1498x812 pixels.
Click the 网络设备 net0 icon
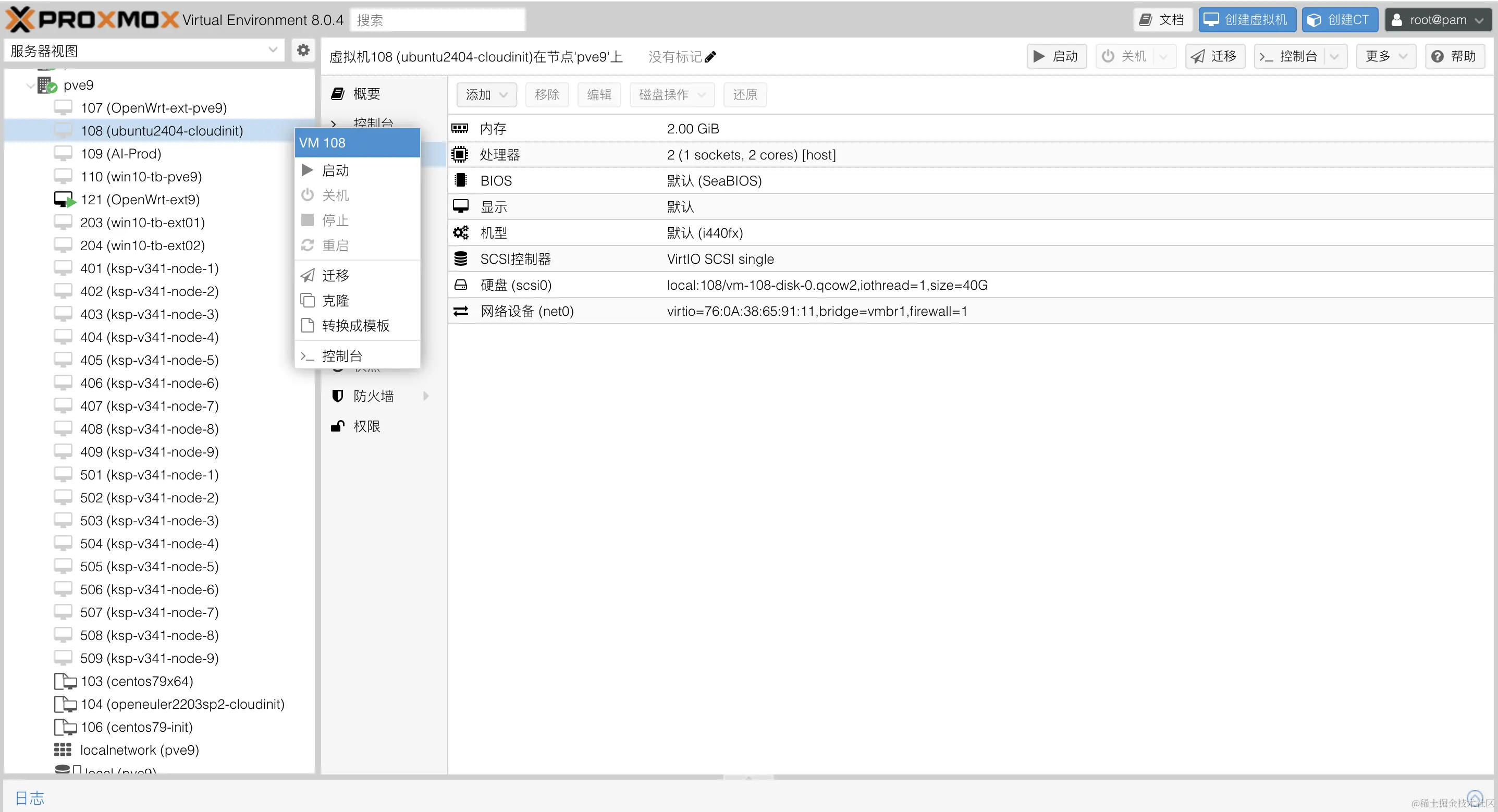point(461,311)
